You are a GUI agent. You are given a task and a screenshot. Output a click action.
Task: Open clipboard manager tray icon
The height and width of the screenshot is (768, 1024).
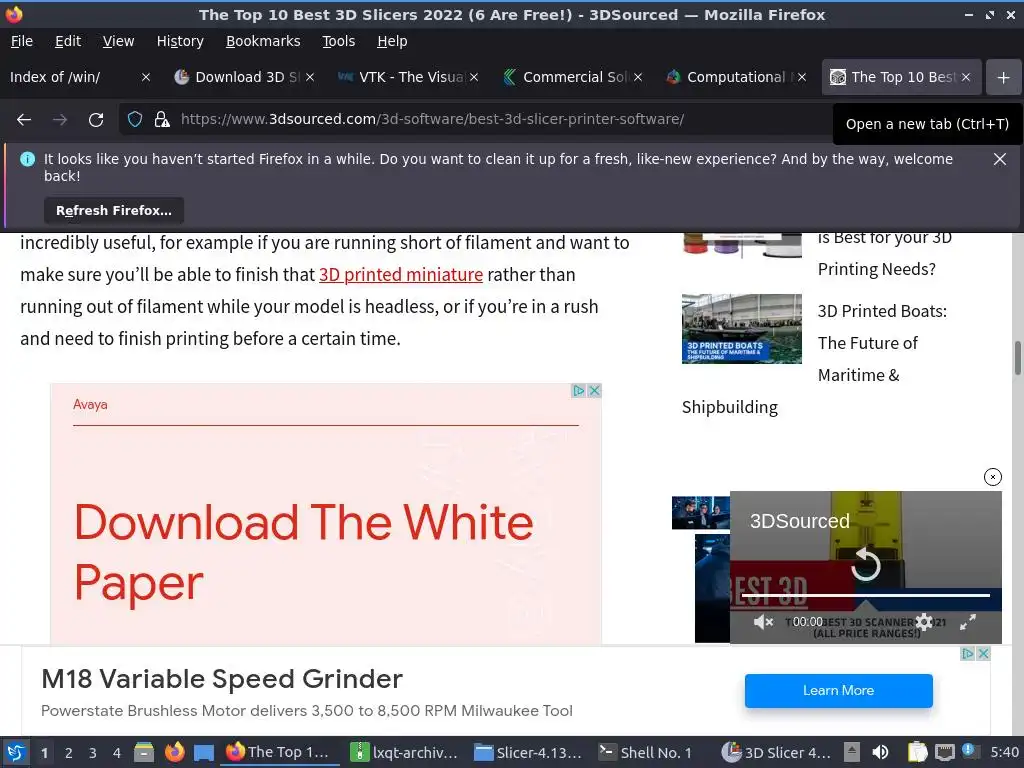coord(917,752)
